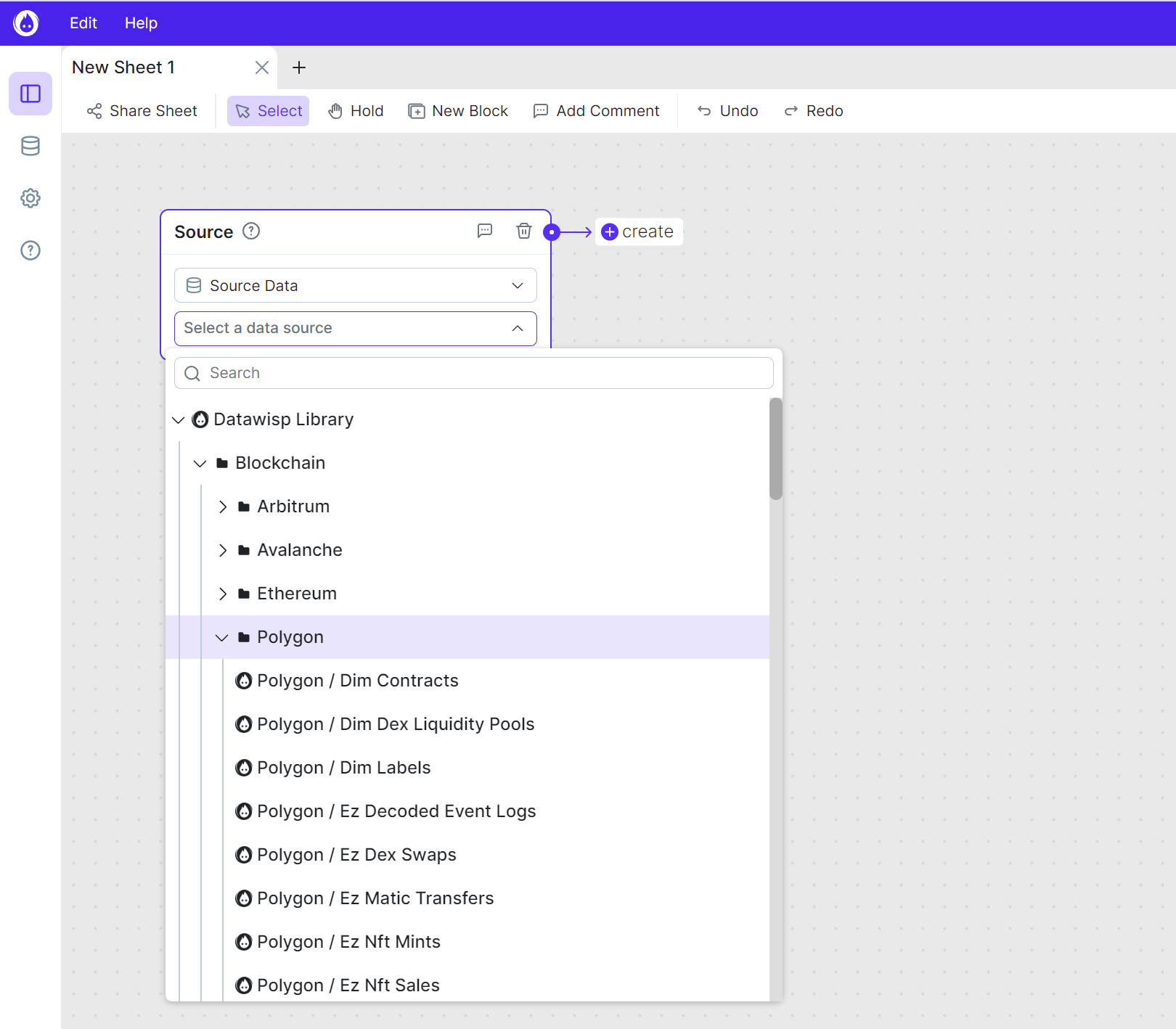
Task: Activate the Hold hand tool
Action: click(356, 111)
